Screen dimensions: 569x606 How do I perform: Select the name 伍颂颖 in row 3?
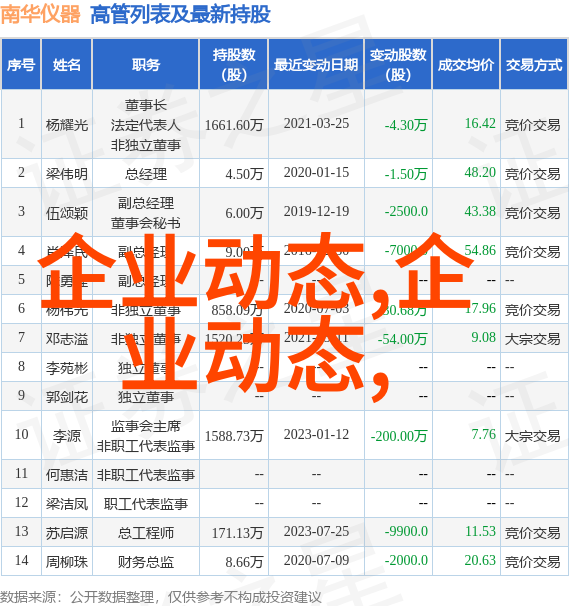(67, 213)
